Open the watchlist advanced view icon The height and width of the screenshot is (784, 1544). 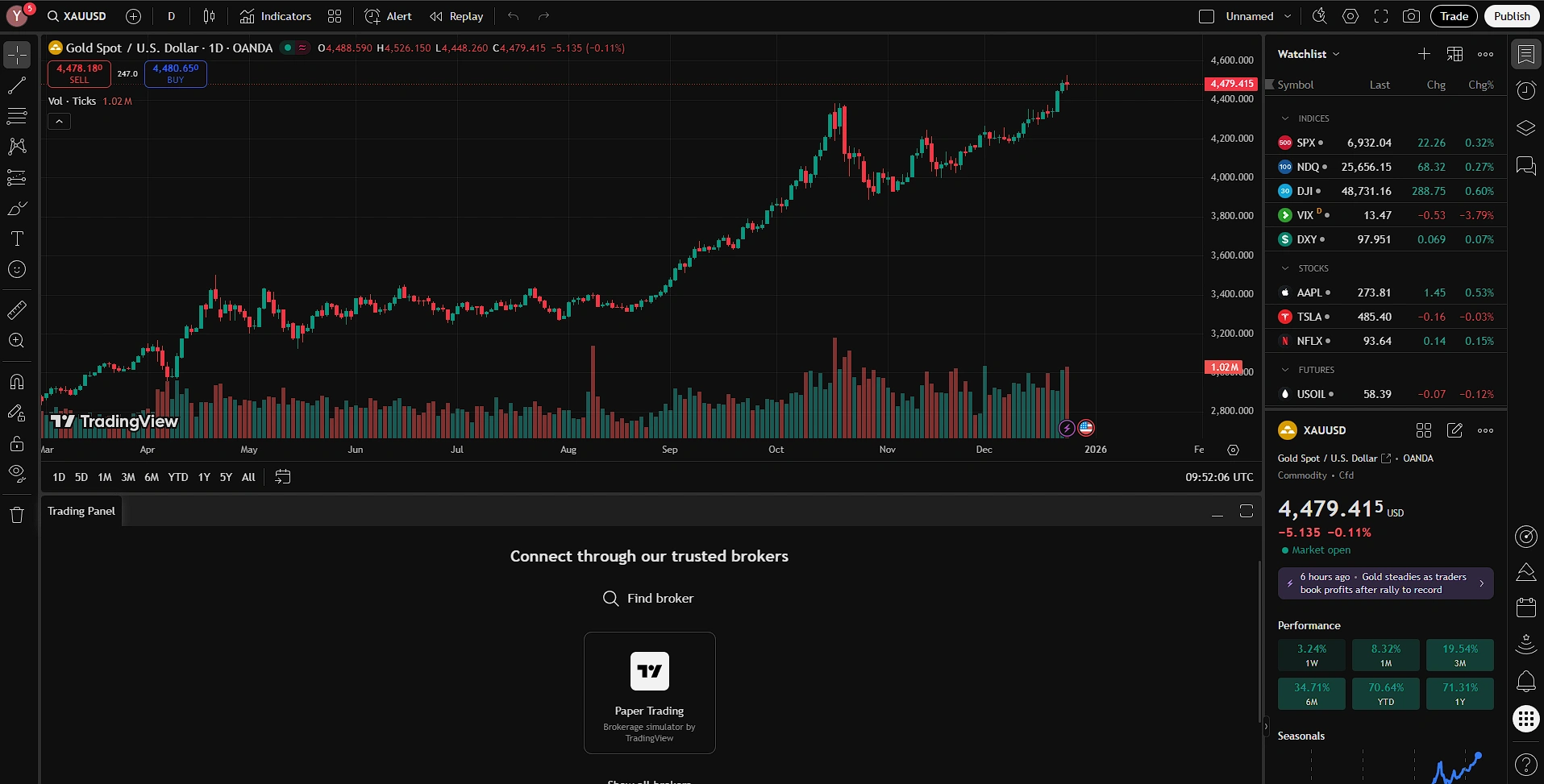1455,54
